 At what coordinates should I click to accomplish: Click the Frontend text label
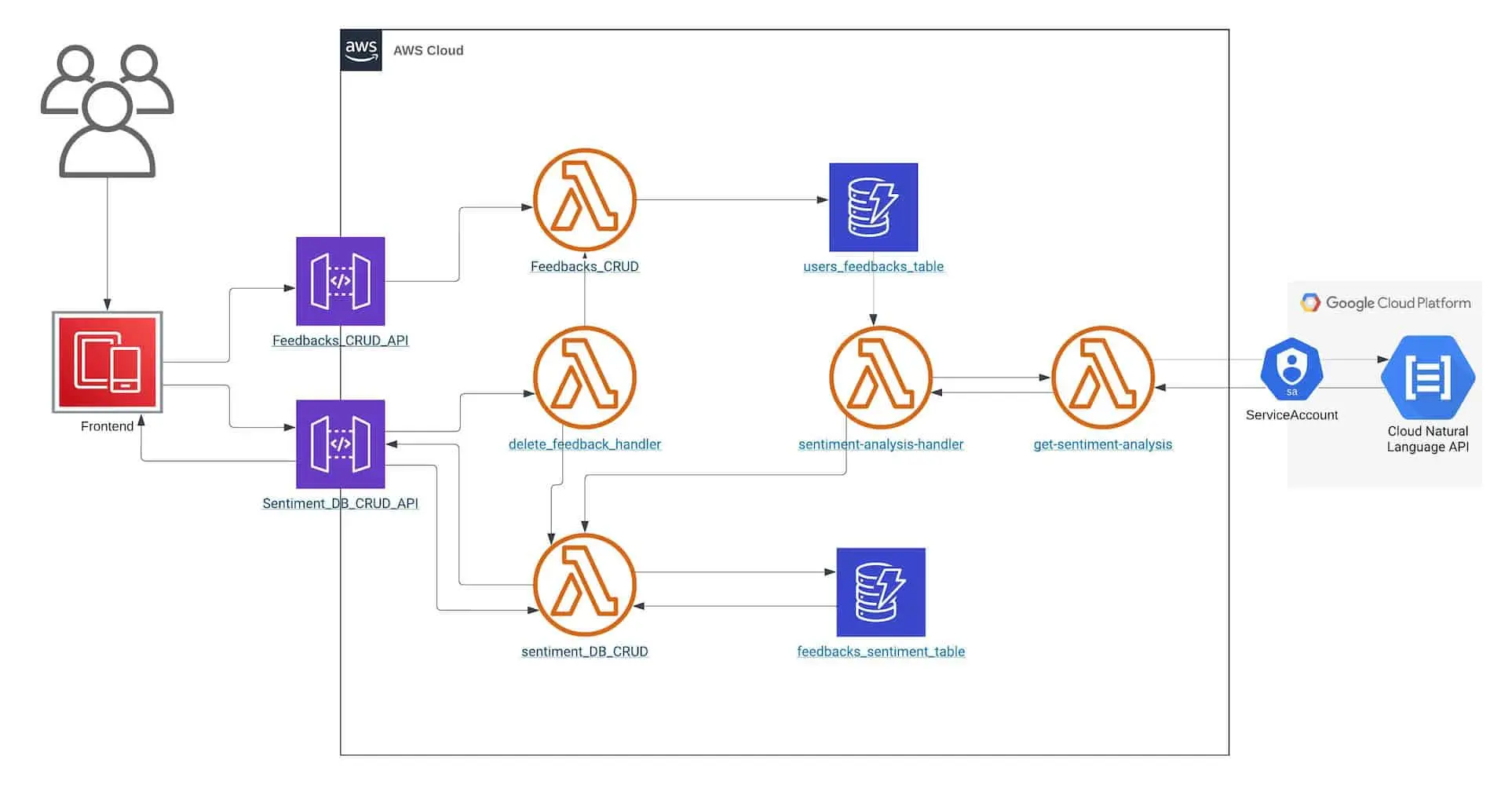(107, 426)
